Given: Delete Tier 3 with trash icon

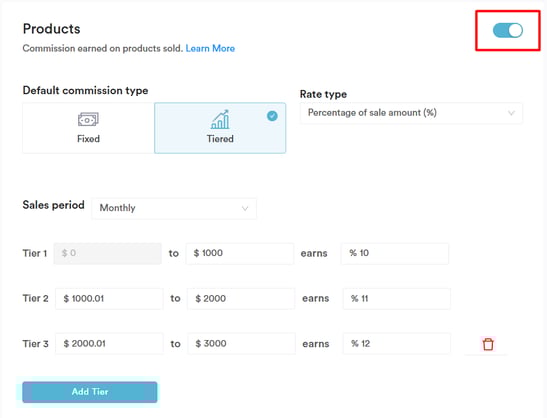Looking at the screenshot, I should 488,344.
